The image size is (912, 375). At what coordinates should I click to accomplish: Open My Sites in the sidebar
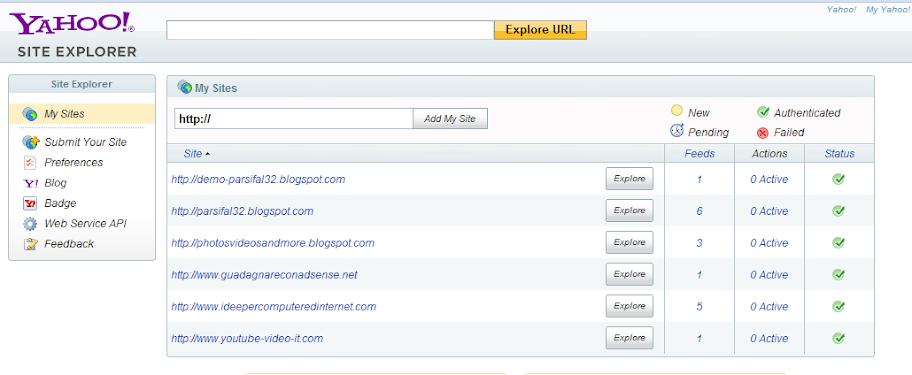click(x=64, y=114)
